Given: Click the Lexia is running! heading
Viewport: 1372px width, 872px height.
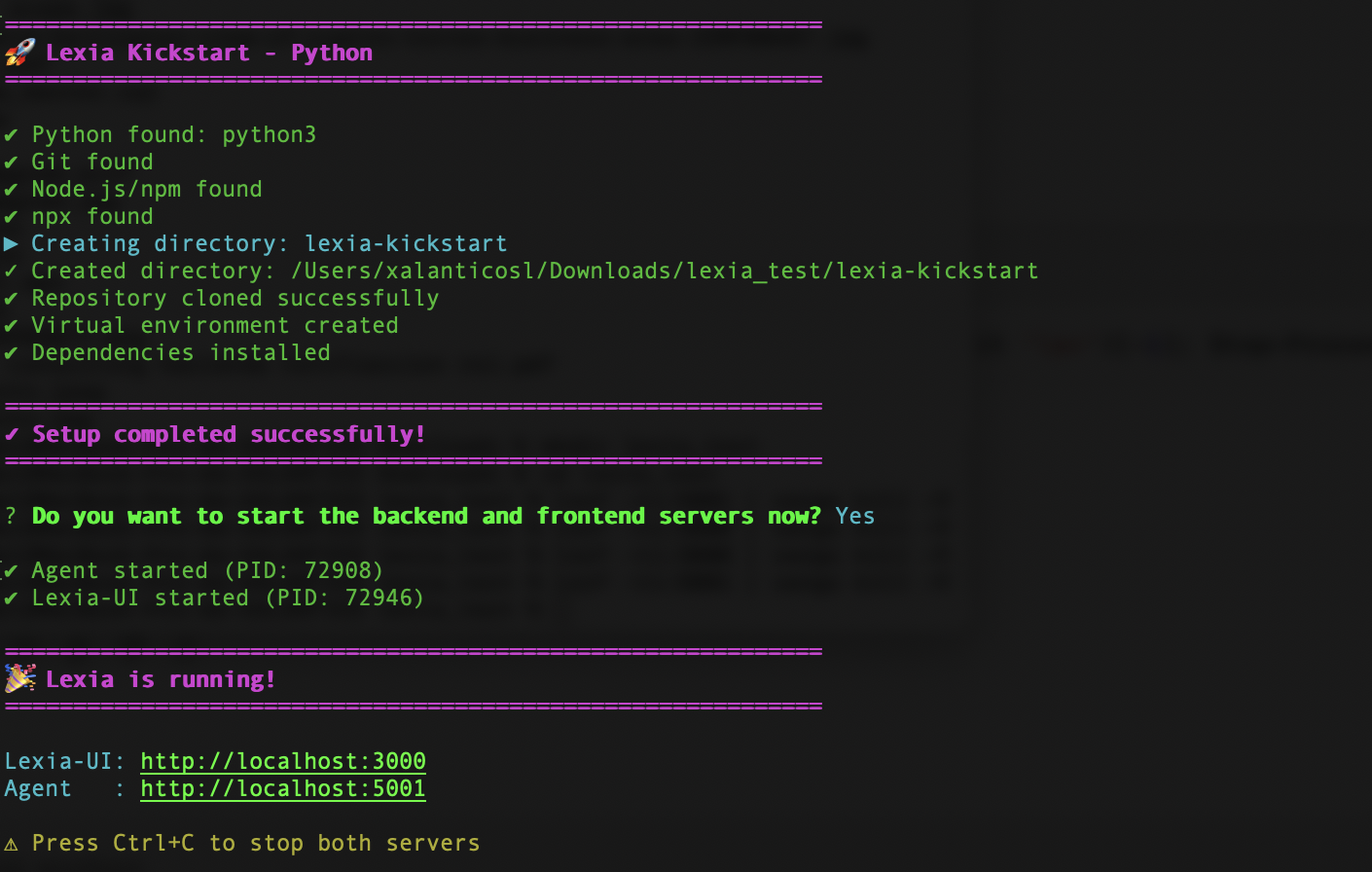Looking at the screenshot, I should pos(161,679).
